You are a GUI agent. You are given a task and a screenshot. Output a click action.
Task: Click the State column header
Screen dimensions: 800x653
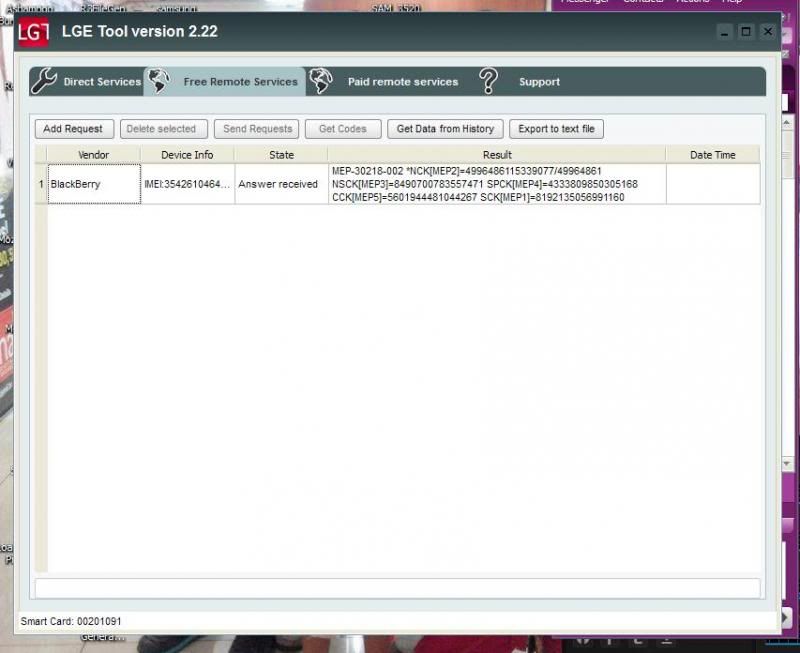[x=281, y=155]
